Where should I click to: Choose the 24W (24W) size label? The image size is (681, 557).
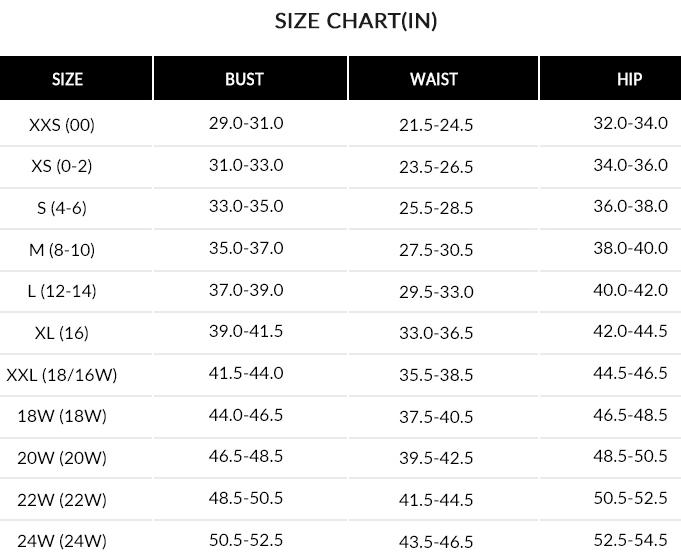(62, 541)
